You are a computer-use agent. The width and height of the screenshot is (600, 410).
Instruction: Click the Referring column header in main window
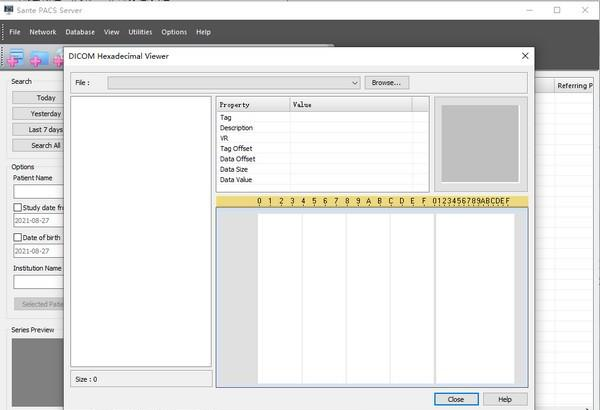click(x=575, y=86)
